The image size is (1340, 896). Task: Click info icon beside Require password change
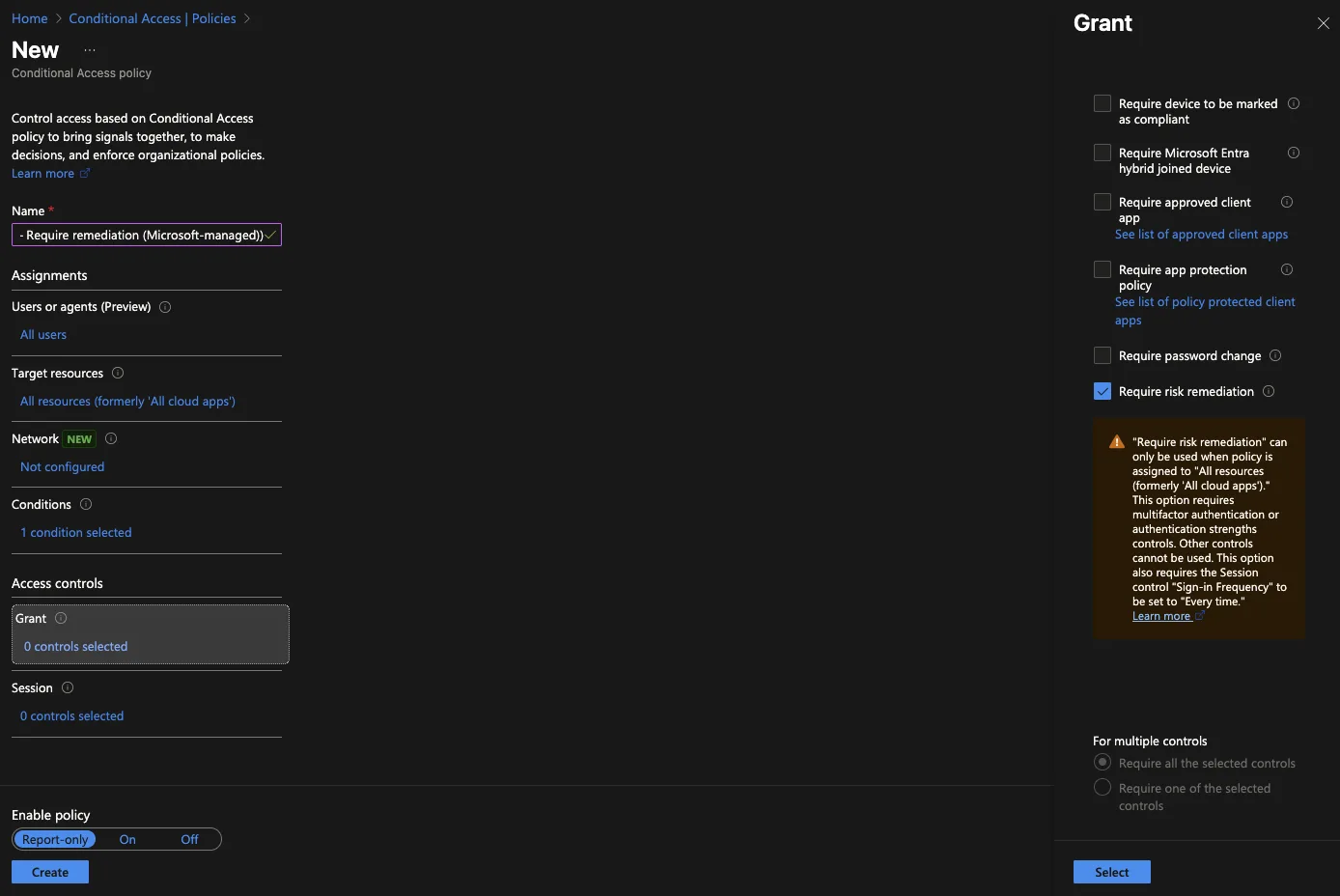[x=1275, y=355]
